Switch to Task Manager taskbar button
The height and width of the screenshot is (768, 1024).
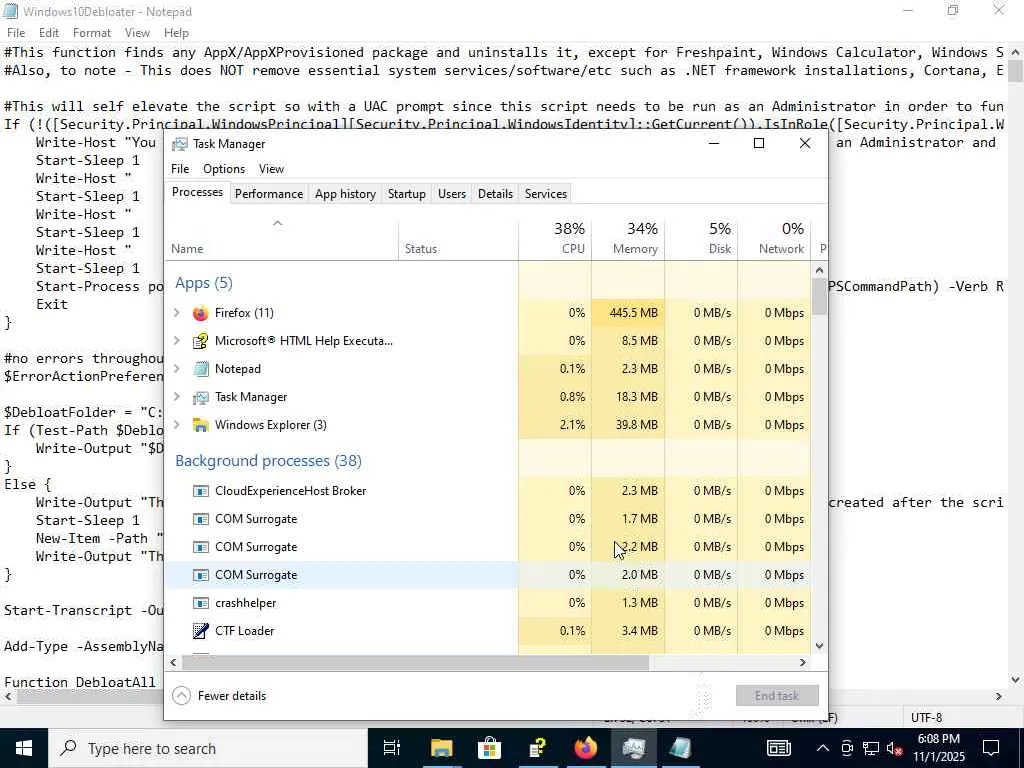coord(633,748)
